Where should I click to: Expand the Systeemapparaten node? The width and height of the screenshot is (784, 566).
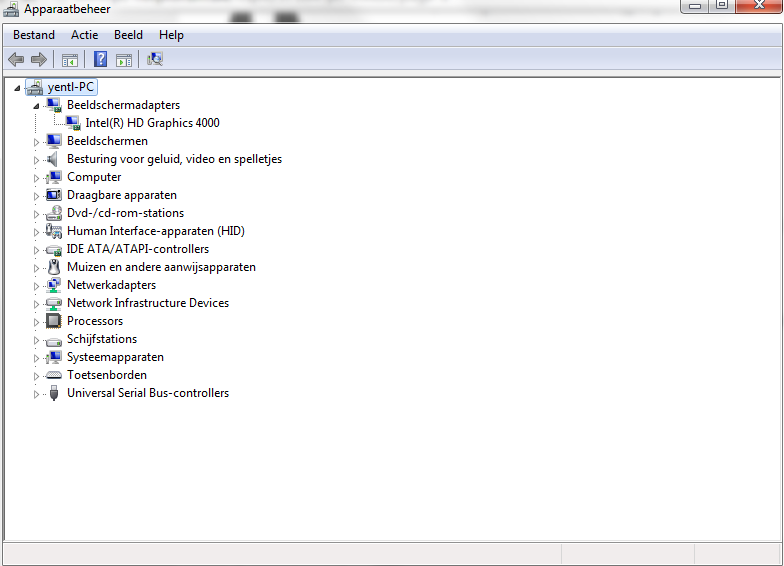click(36, 358)
